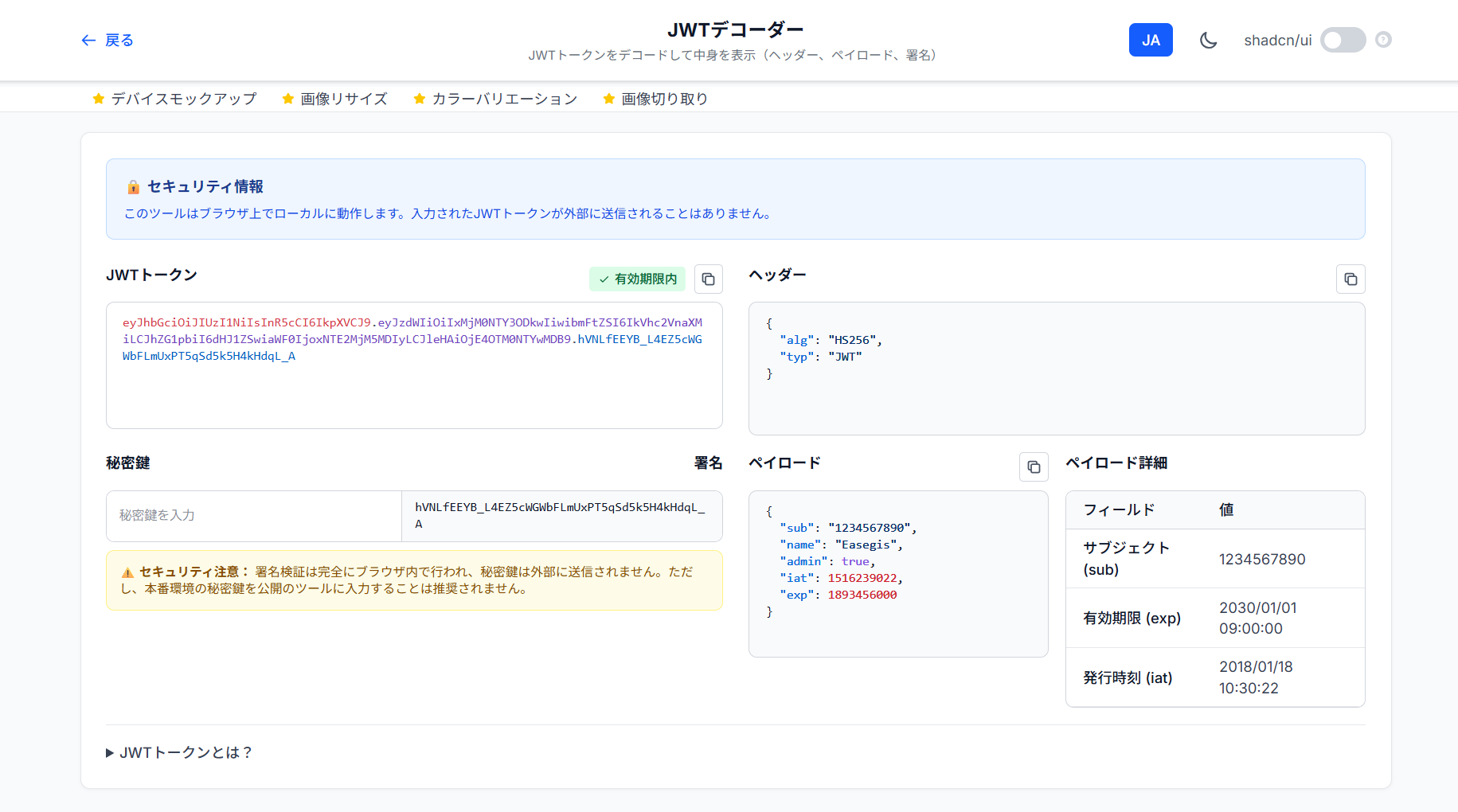Switch language with the JA button
The width and height of the screenshot is (1458, 812).
click(1151, 40)
